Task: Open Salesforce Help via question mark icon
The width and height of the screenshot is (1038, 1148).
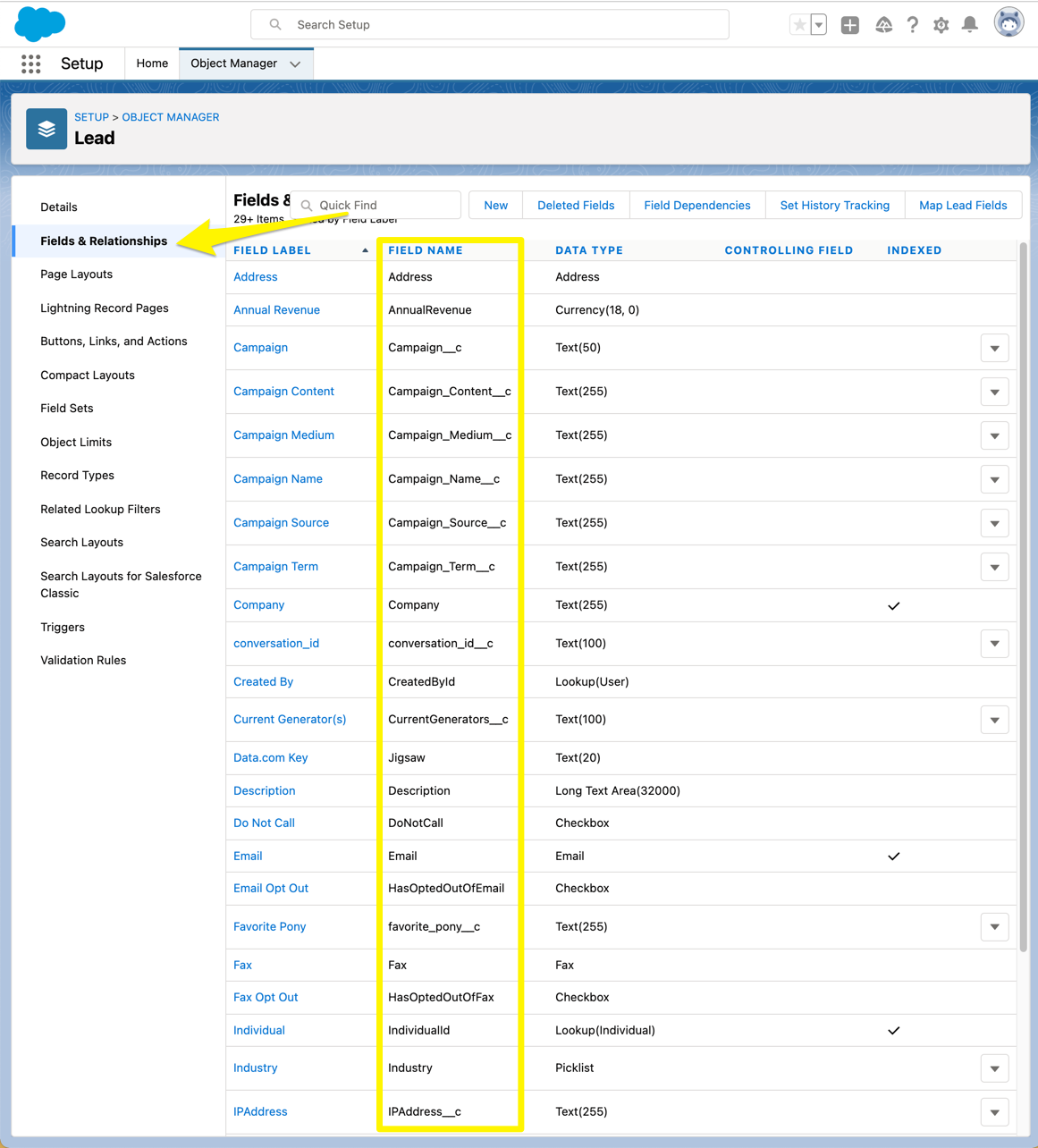Action: [x=912, y=24]
